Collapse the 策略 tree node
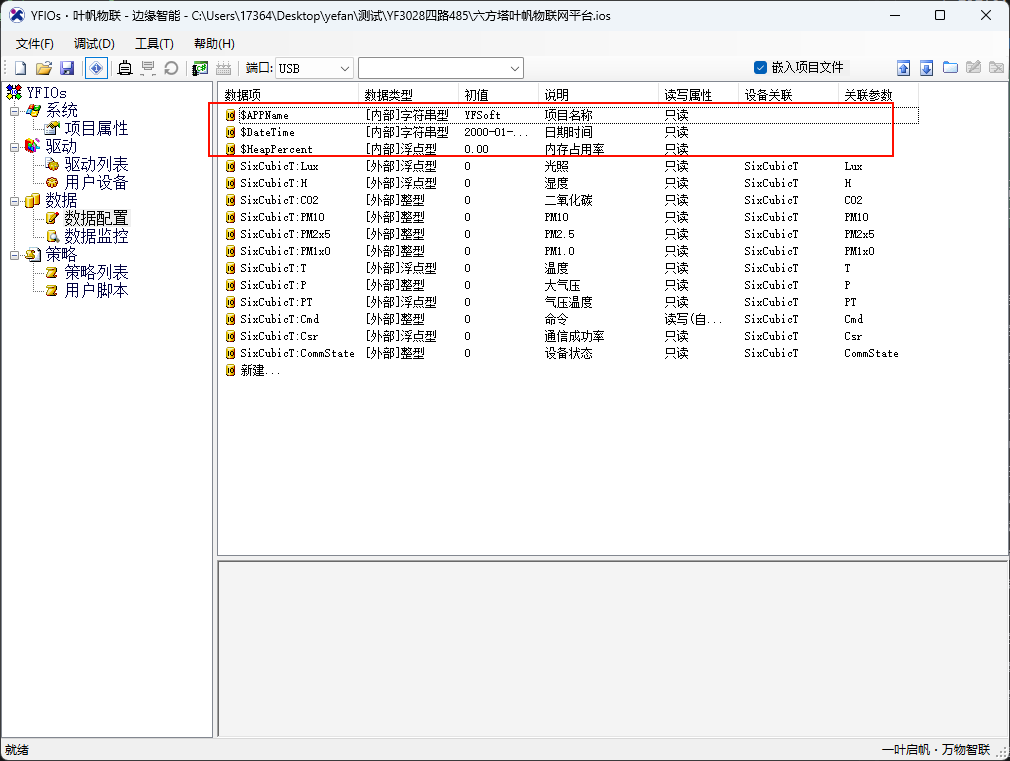 (15, 255)
